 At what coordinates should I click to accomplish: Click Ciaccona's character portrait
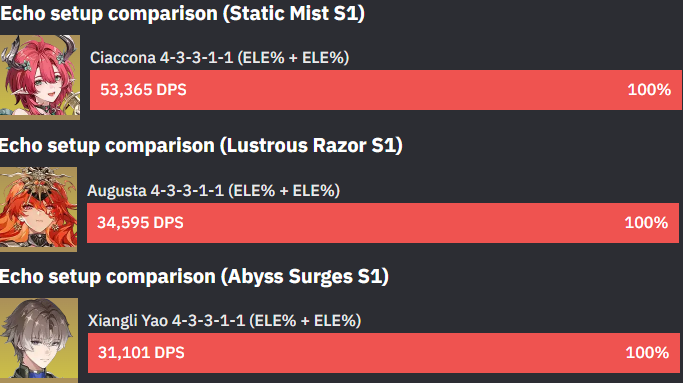40,77
